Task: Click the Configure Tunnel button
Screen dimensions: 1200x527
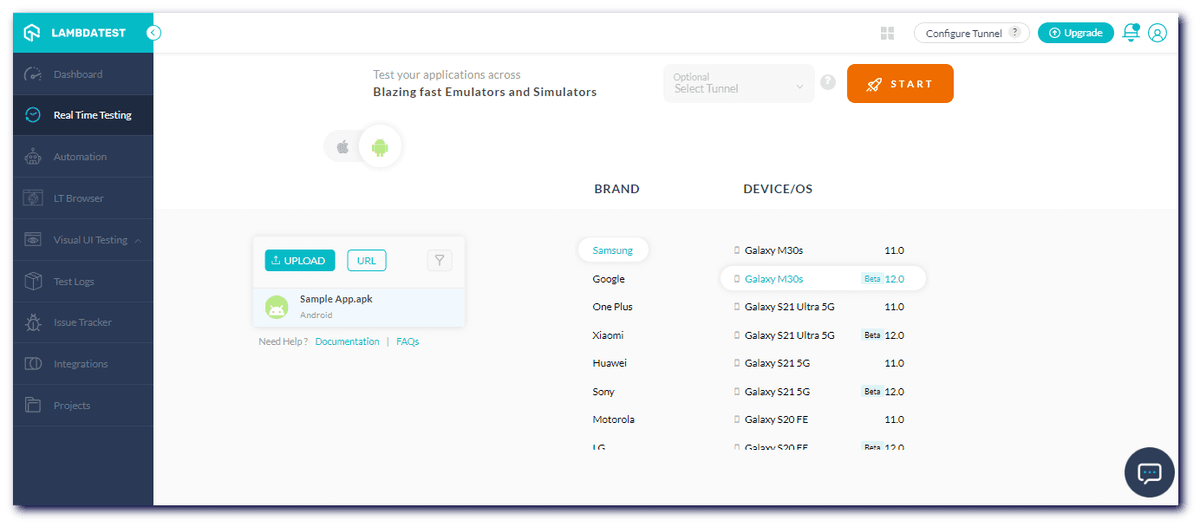Action: point(972,33)
